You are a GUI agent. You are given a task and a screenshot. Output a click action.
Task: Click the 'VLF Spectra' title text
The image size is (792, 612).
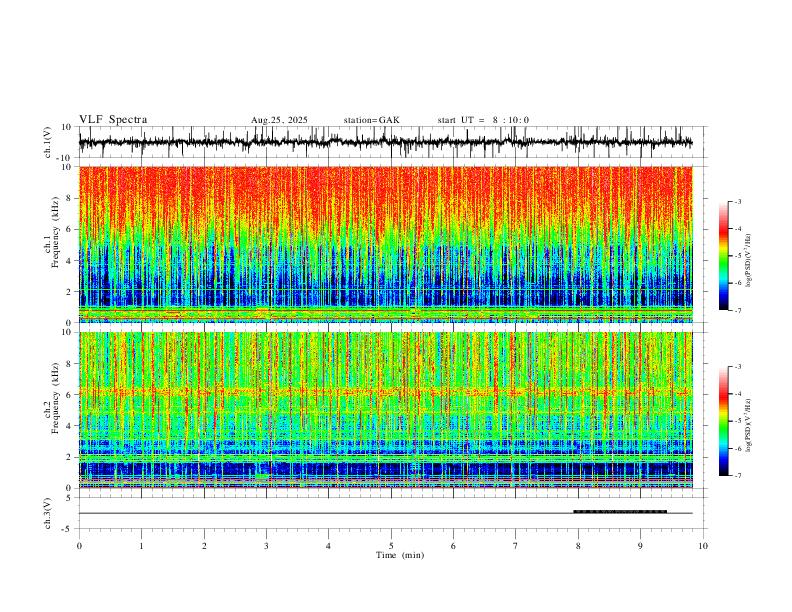click(113, 120)
